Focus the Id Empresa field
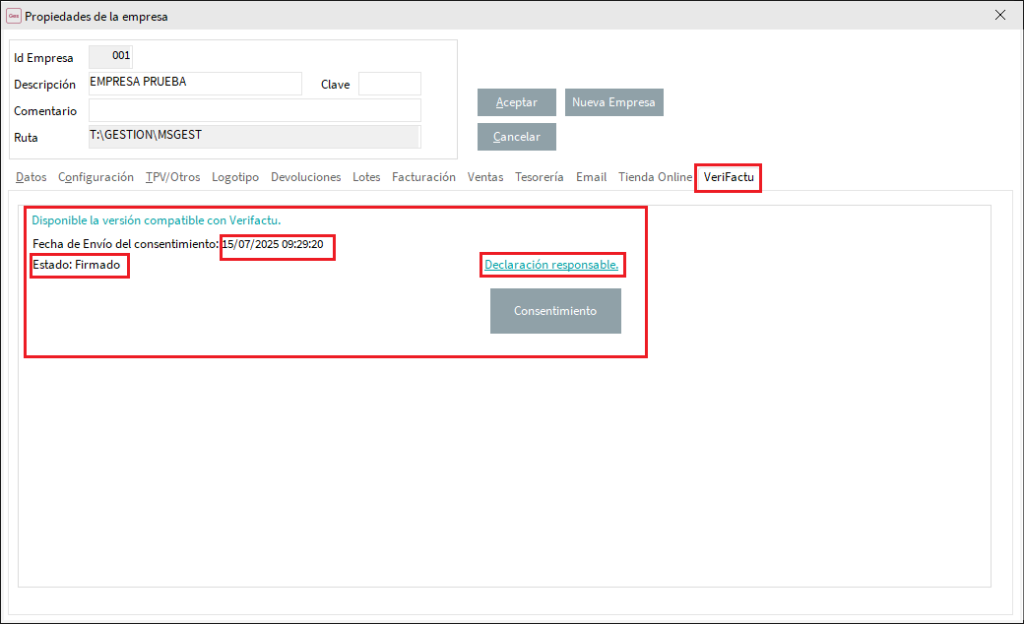The width and height of the screenshot is (1024, 624). (111, 57)
